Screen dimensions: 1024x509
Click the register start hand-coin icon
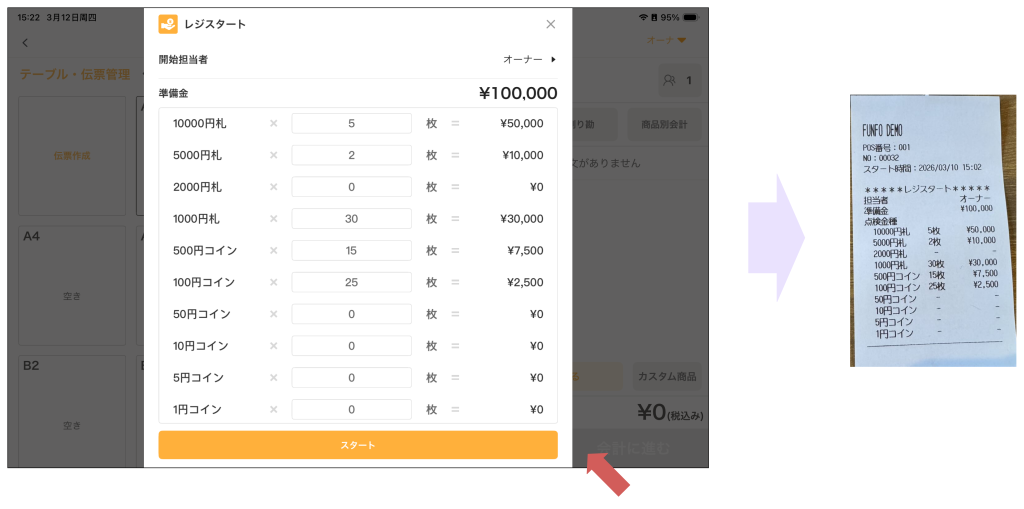pos(168,24)
